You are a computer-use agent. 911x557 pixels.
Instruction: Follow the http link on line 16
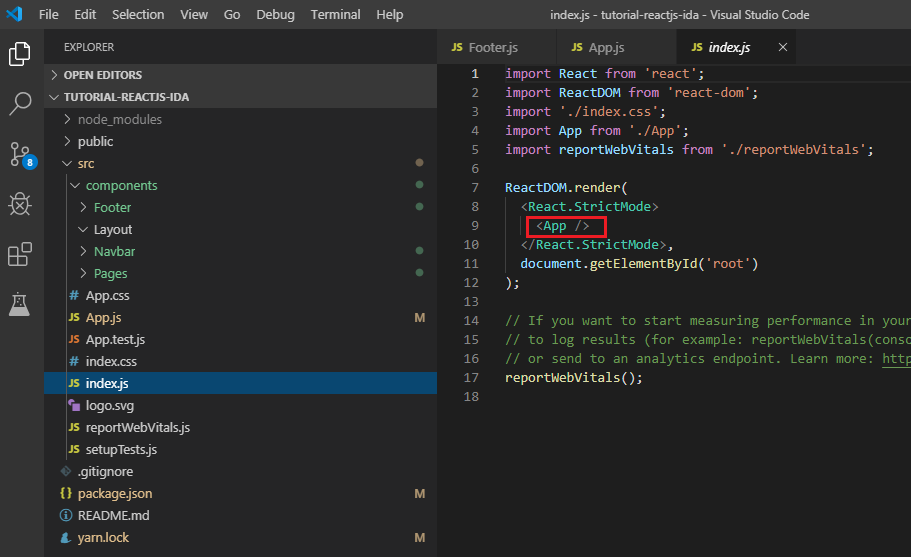[896, 359]
